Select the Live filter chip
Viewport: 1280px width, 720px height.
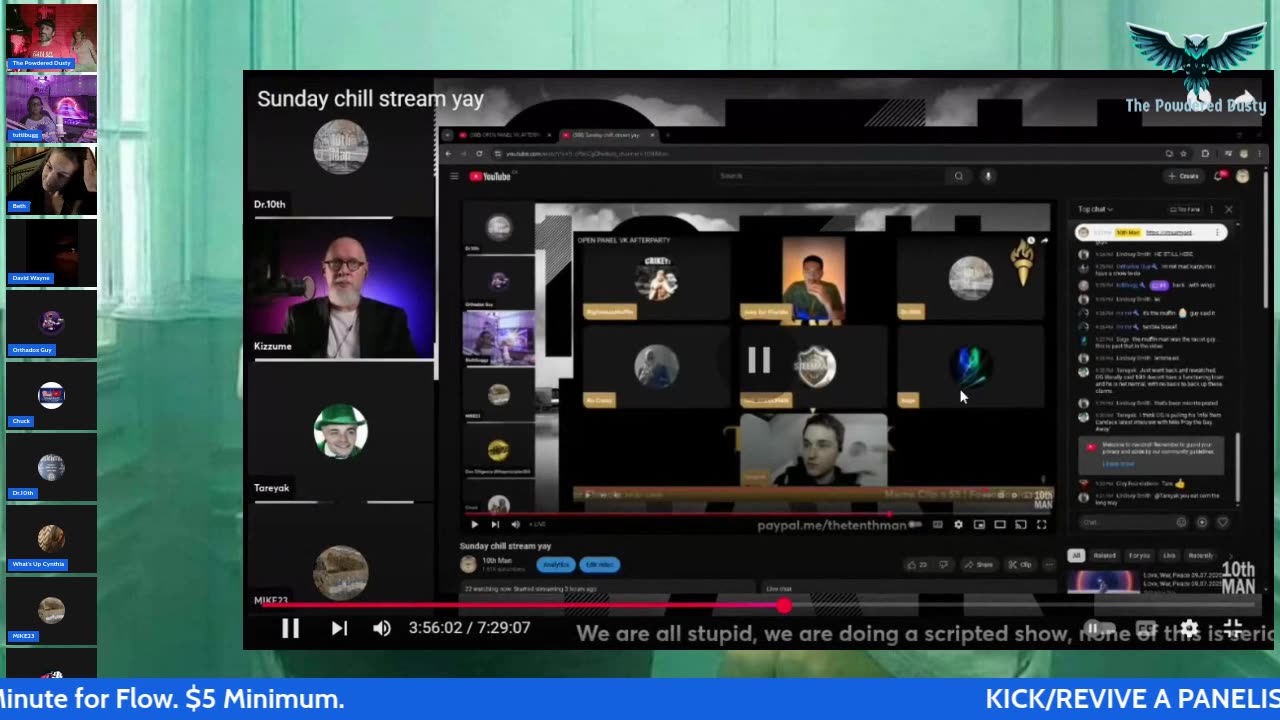[1168, 555]
